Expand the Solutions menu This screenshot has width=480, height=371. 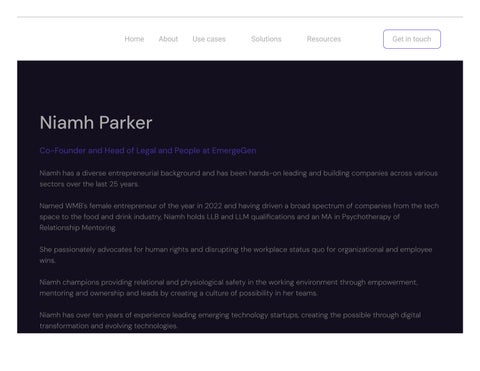tap(266, 39)
